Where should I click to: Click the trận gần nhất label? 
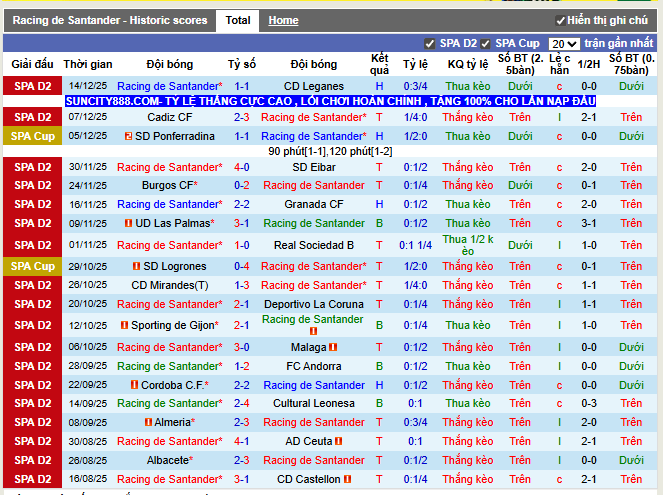coord(619,43)
